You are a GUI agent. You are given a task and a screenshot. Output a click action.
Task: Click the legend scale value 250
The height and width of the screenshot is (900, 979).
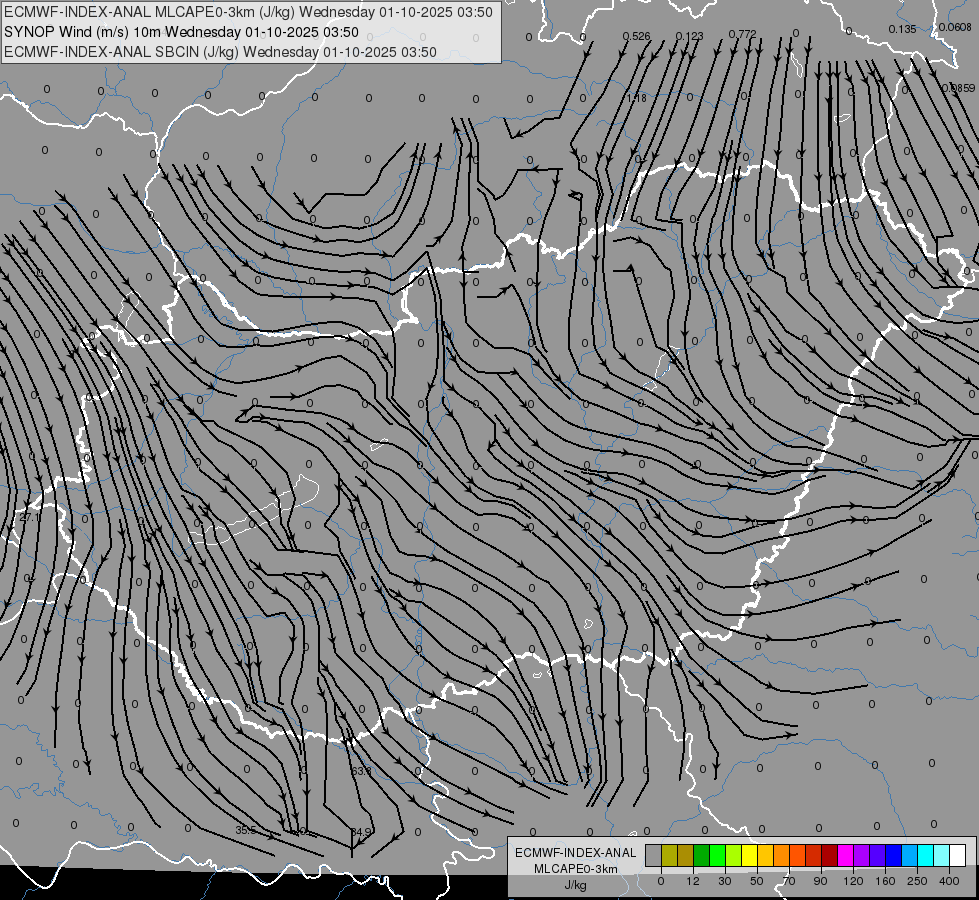[917, 881]
